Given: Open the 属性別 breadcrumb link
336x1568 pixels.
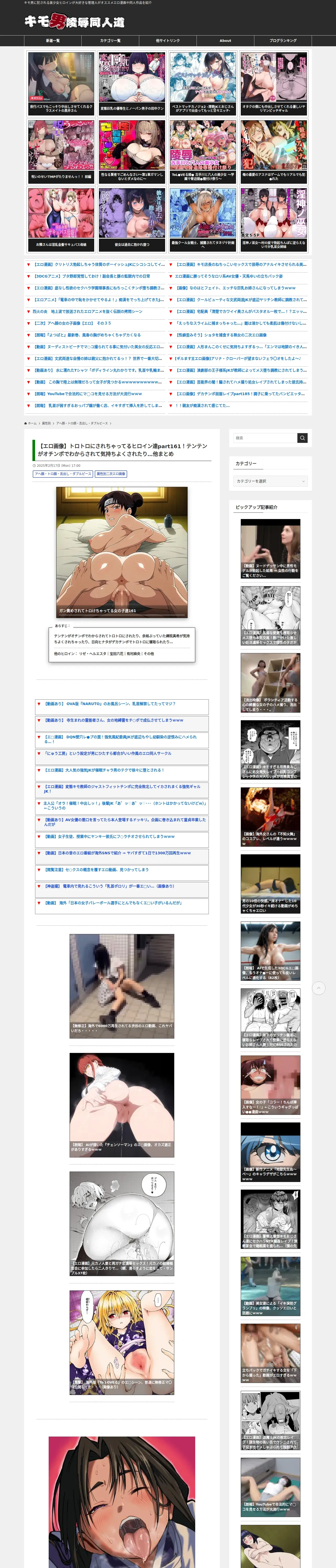Looking at the screenshot, I should 46,423.
